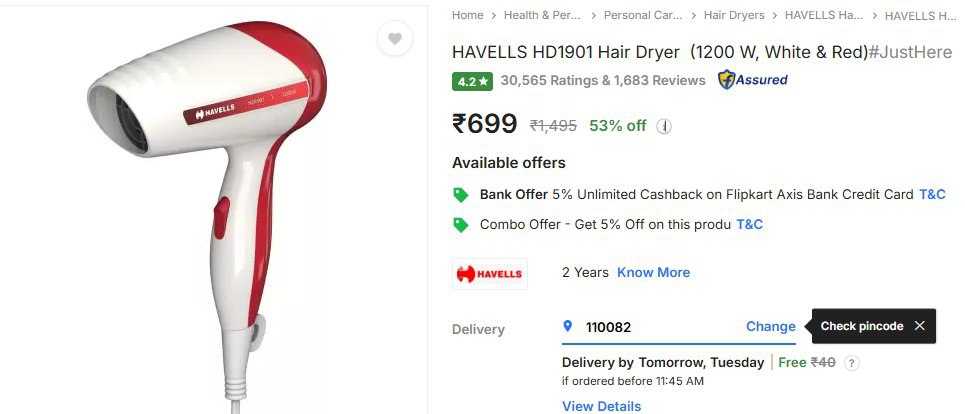Viewport: 965px width, 414px height.
Task: Click the green tag icon beside Bank Offer
Action: 460,195
